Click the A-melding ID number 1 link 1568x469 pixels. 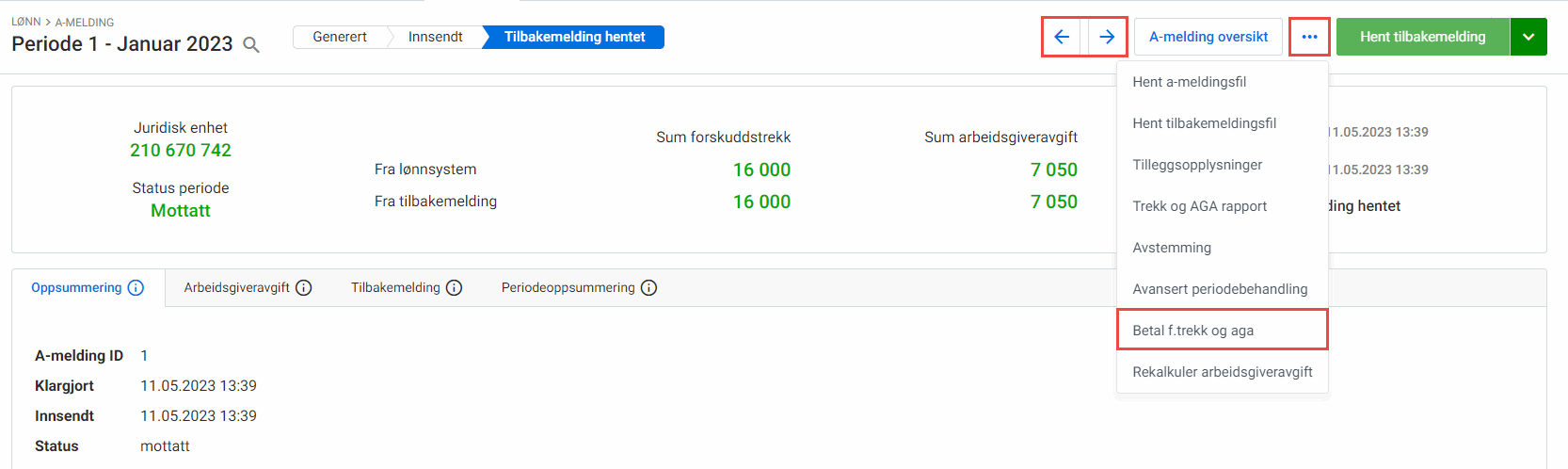tap(144, 356)
